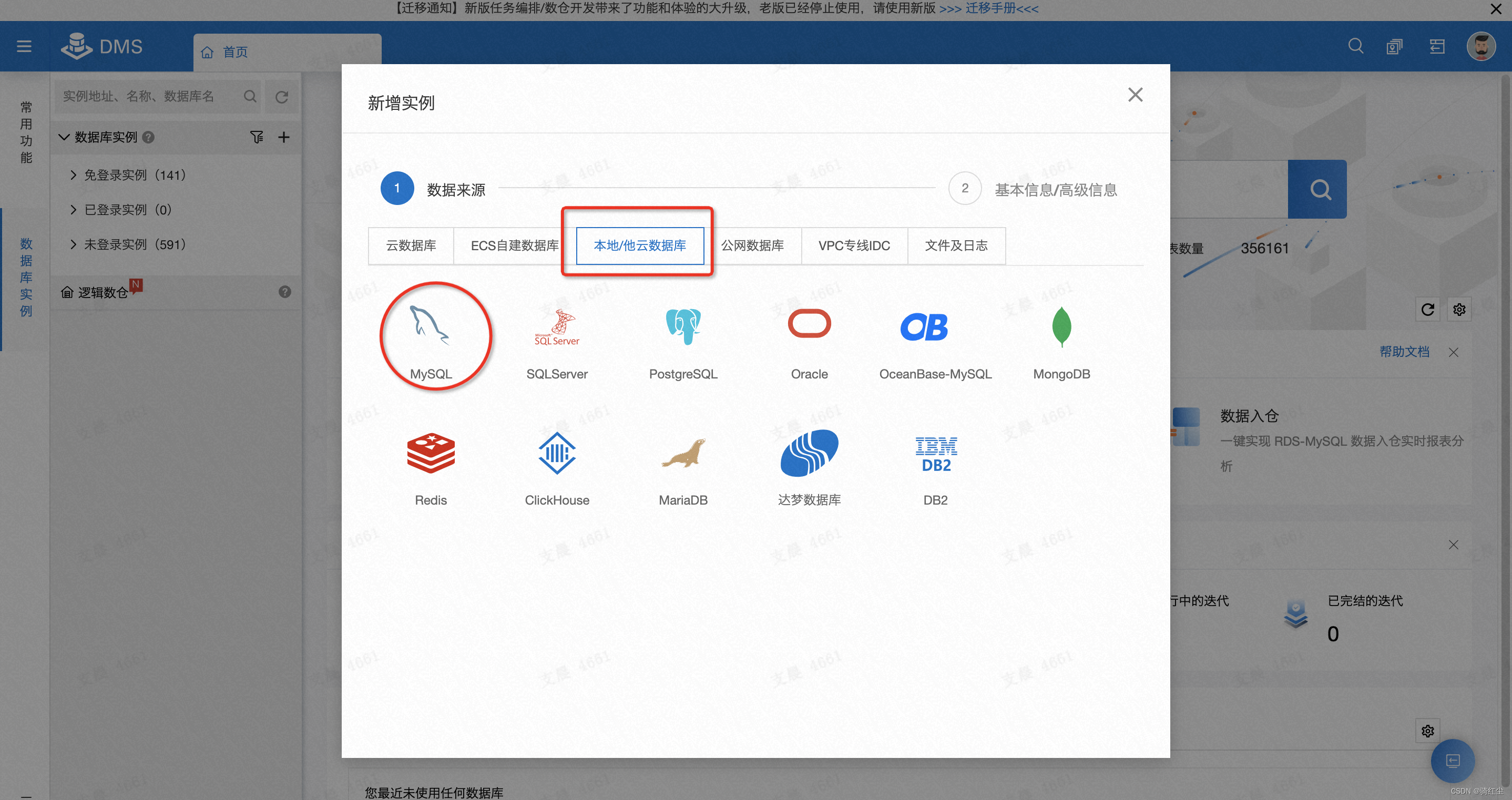Click the refresh icon beside dashboard gear

1427,309
